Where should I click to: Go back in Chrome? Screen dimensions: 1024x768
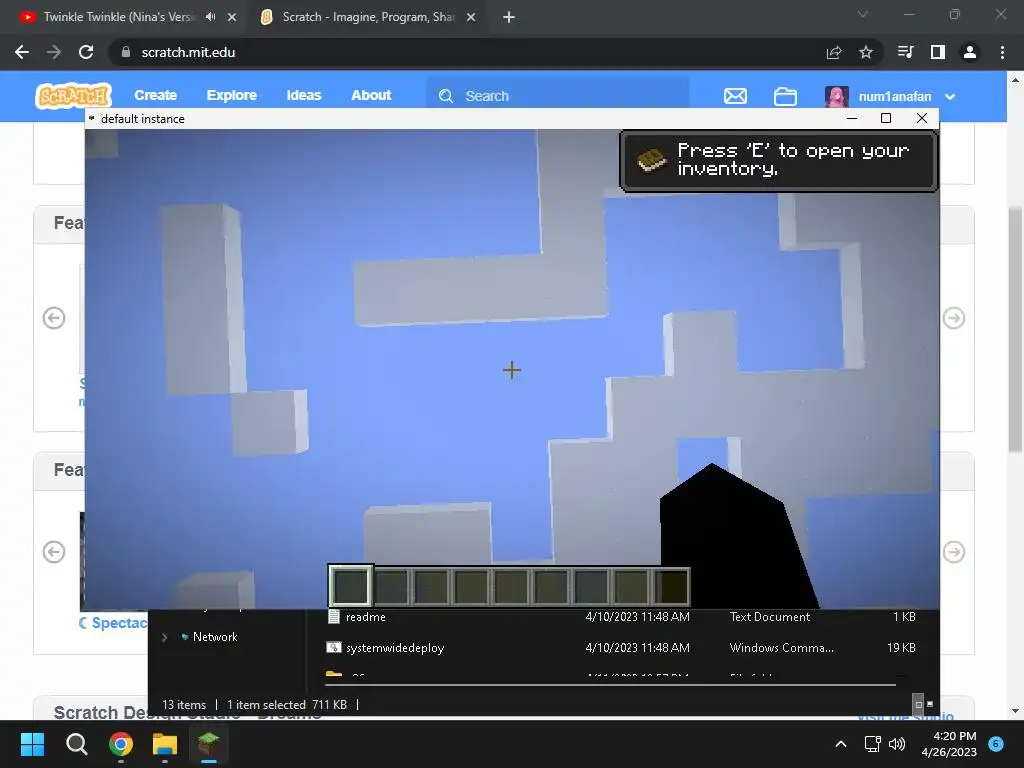[x=22, y=52]
